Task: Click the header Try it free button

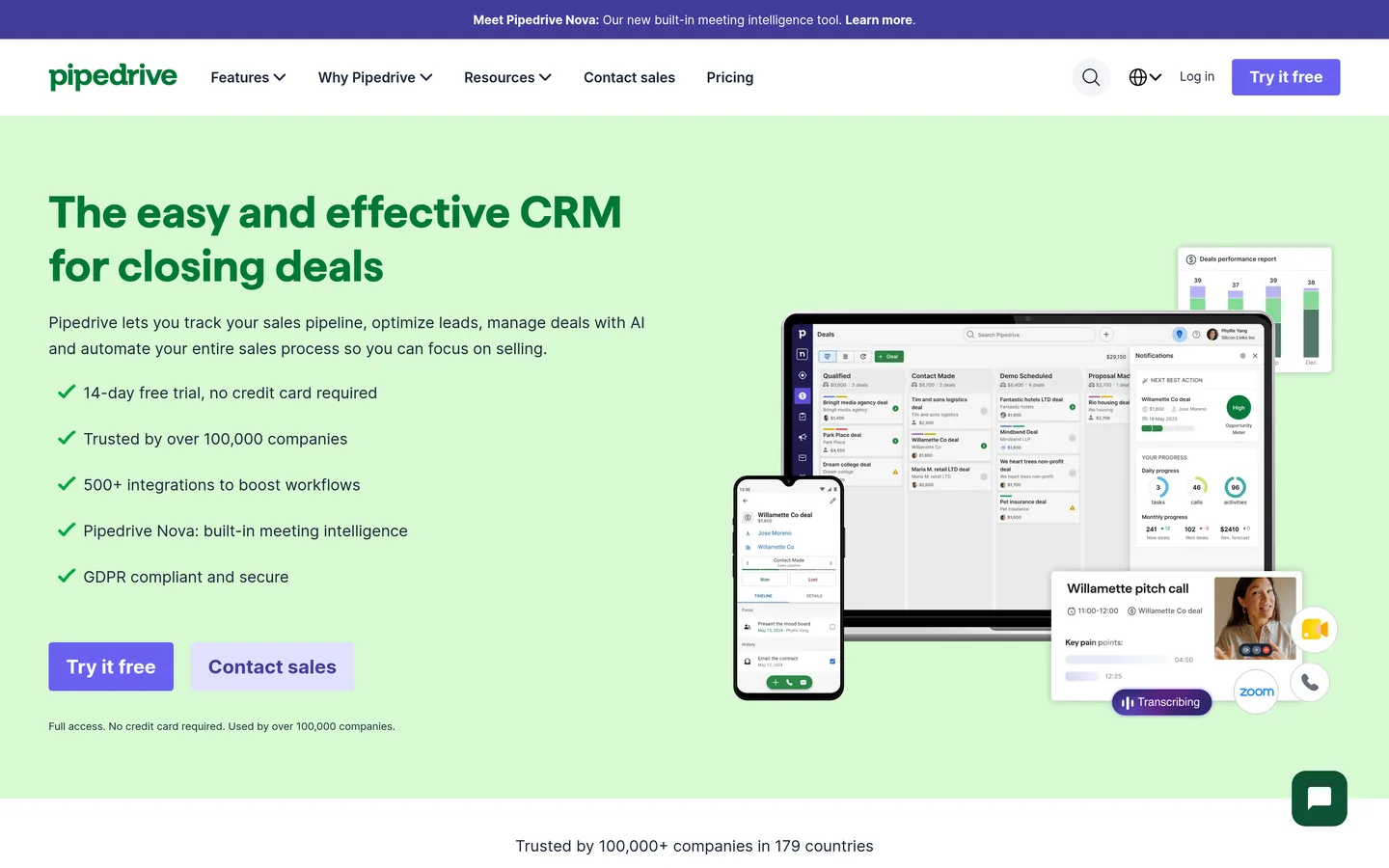Action: (x=1286, y=77)
